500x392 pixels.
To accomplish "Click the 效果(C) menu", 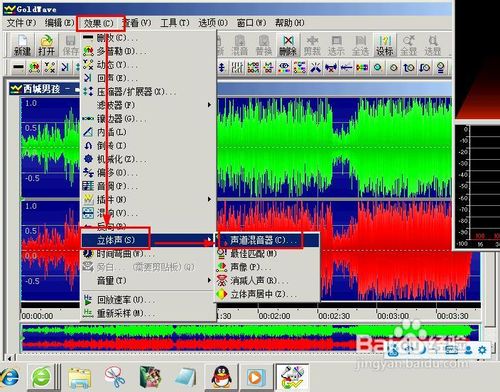I will (99, 23).
